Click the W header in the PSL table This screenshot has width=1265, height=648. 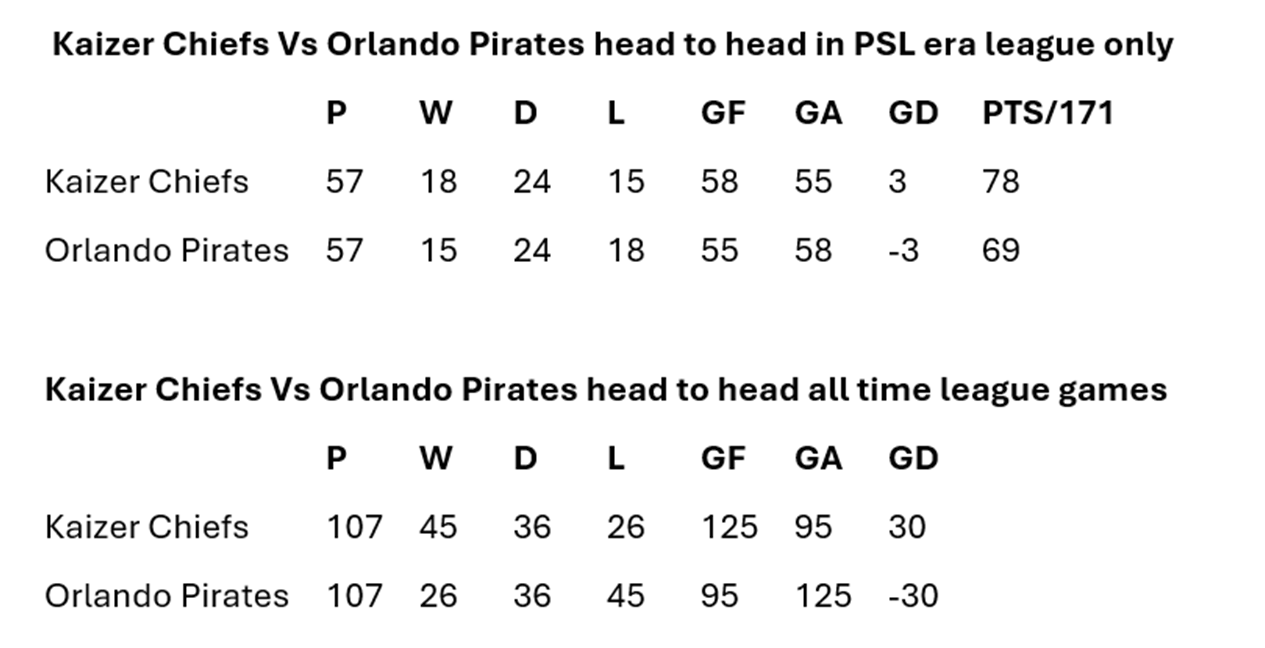tap(435, 113)
